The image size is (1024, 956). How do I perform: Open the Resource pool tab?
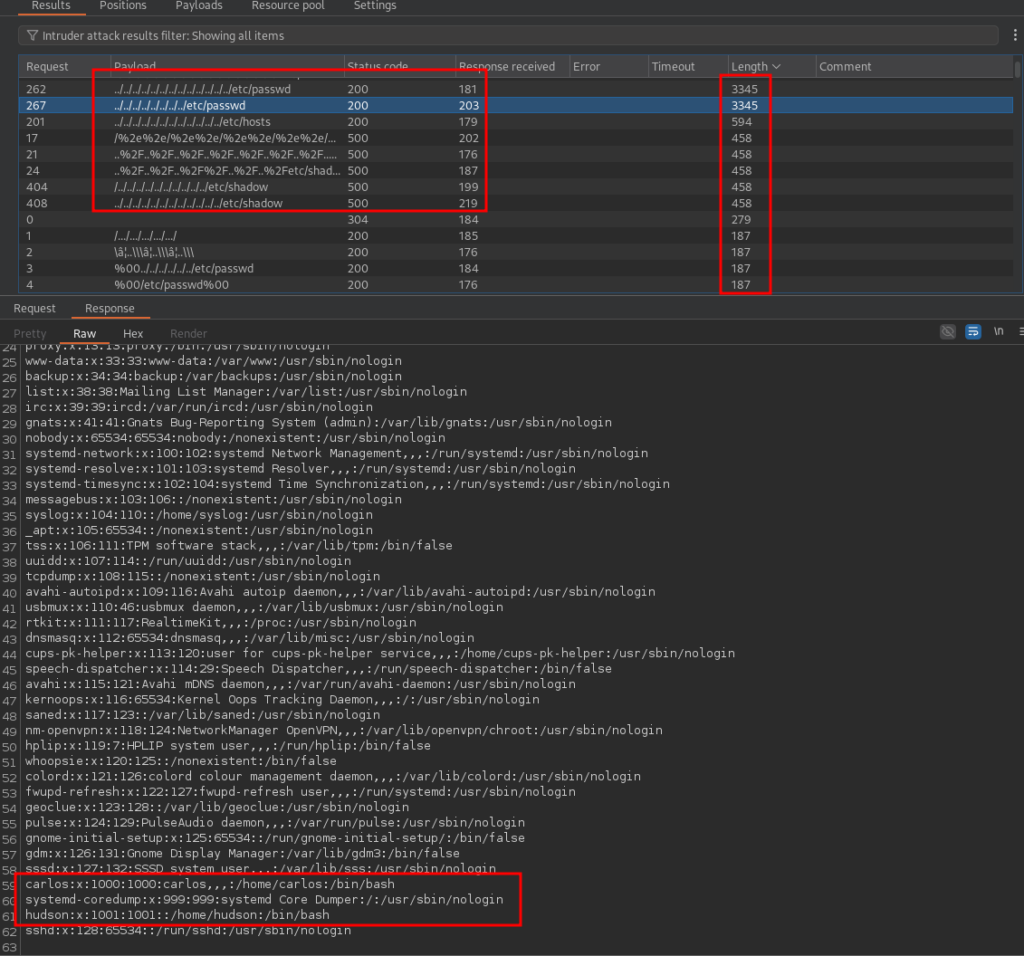click(x=288, y=5)
